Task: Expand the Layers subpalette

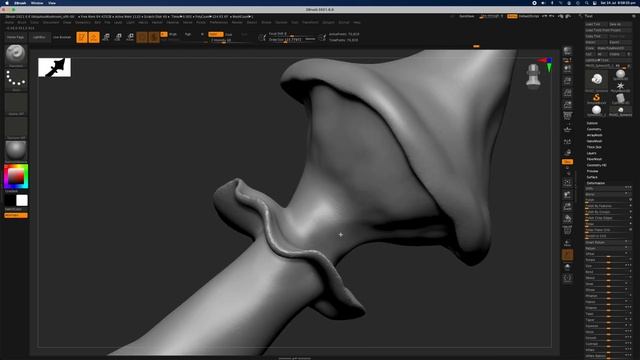Action: coord(591,153)
